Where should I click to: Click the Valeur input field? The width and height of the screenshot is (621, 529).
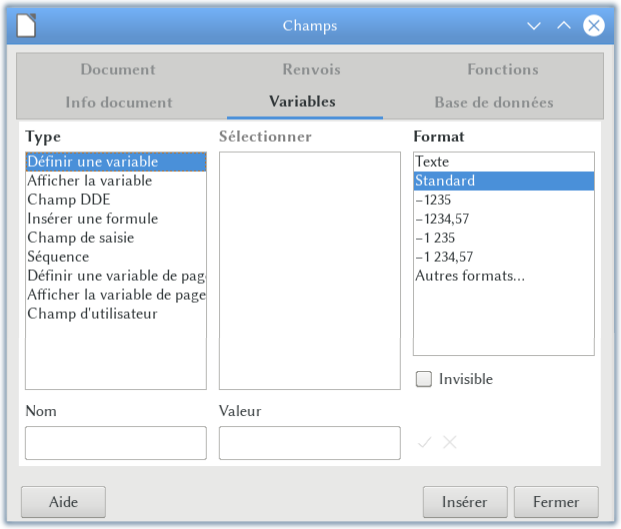point(309,443)
